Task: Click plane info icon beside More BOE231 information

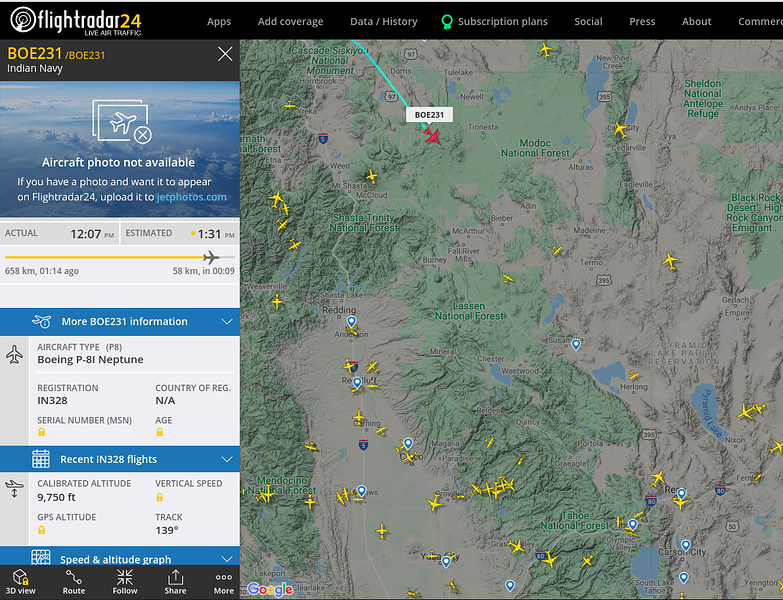Action: [41, 321]
